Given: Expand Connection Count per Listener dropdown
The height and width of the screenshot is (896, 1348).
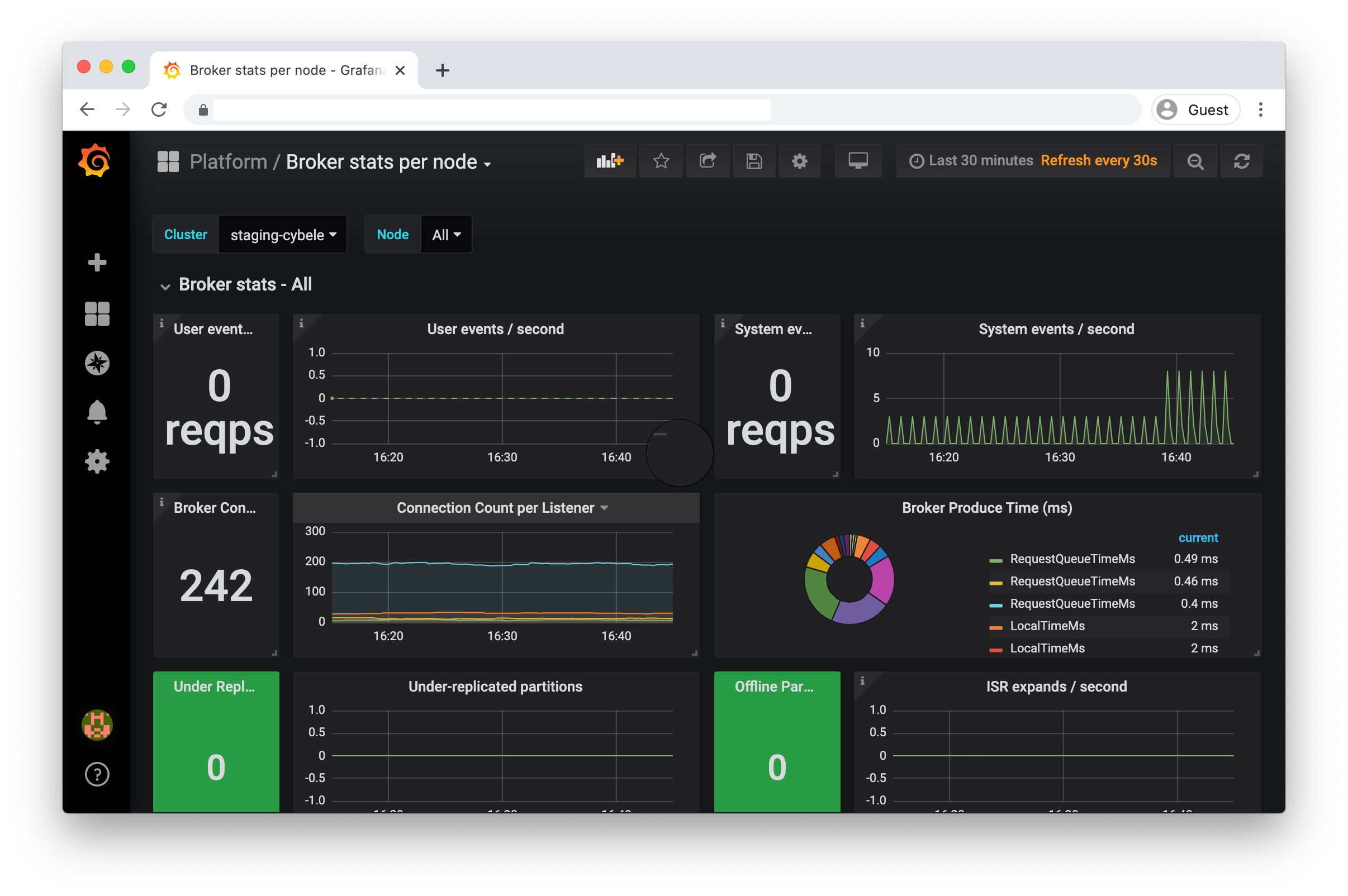Looking at the screenshot, I should 608,508.
